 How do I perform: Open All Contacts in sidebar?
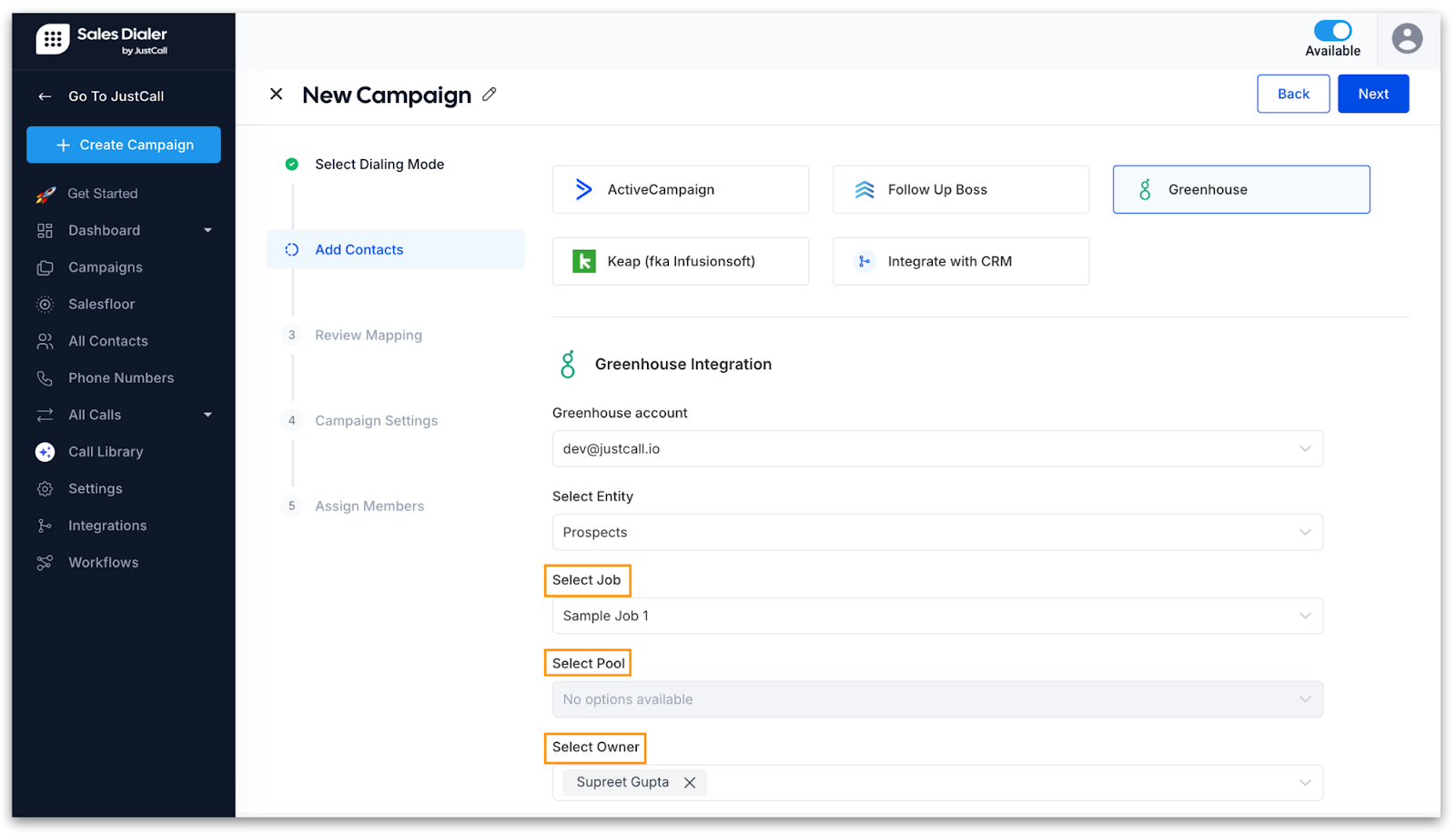(x=108, y=341)
